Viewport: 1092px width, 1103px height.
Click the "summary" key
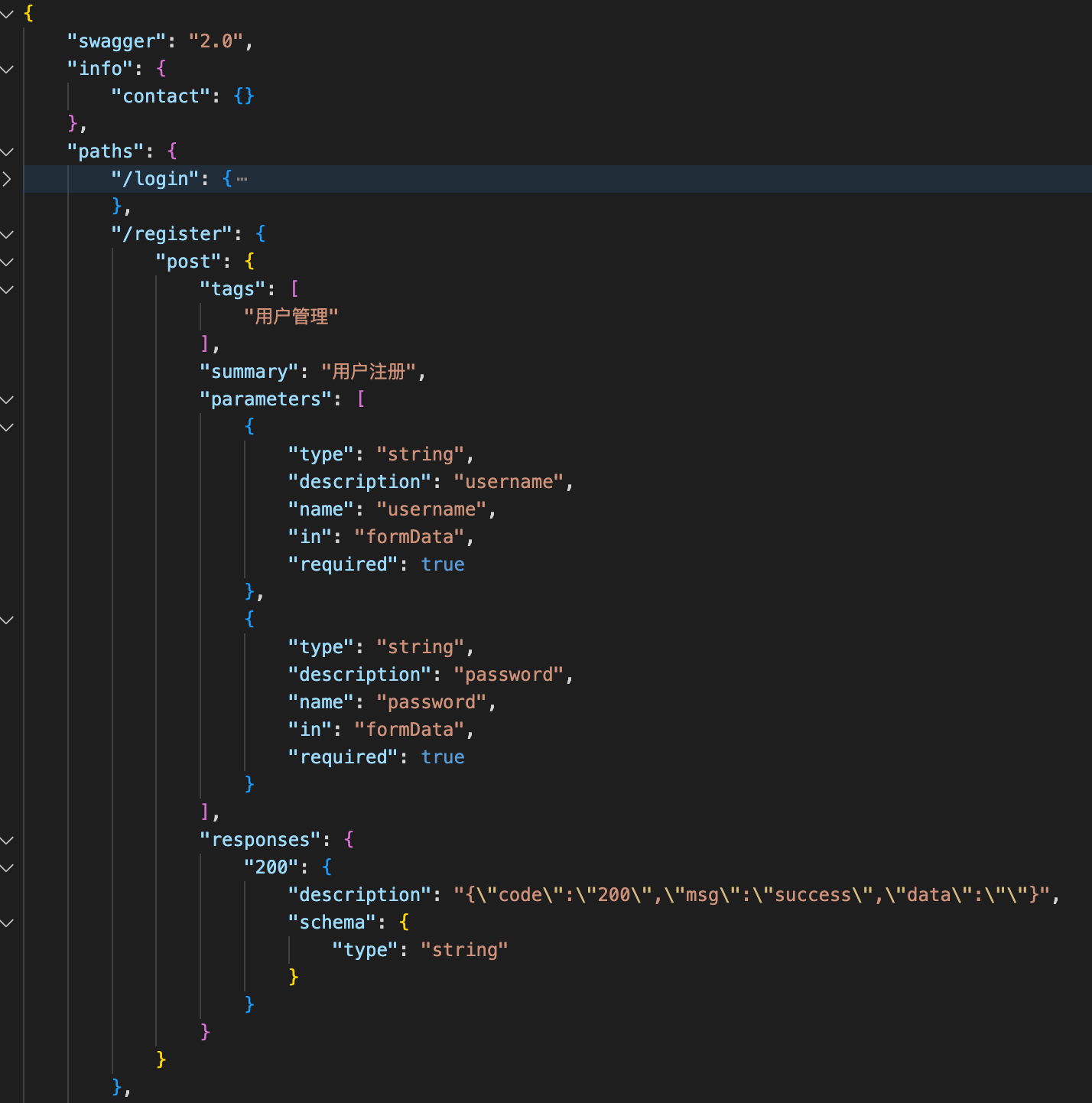tap(249, 372)
